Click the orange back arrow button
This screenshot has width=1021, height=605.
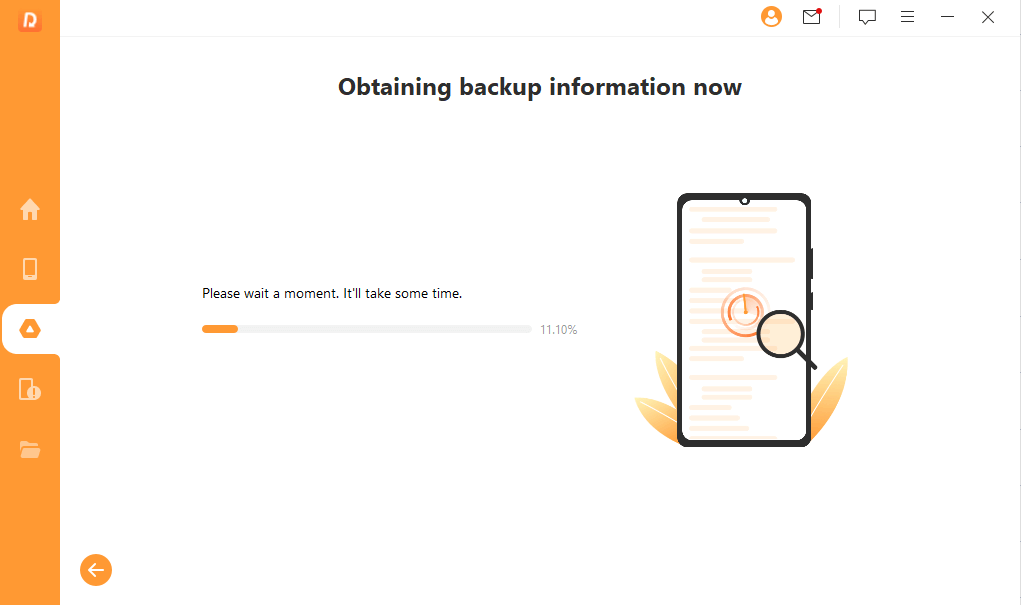96,570
